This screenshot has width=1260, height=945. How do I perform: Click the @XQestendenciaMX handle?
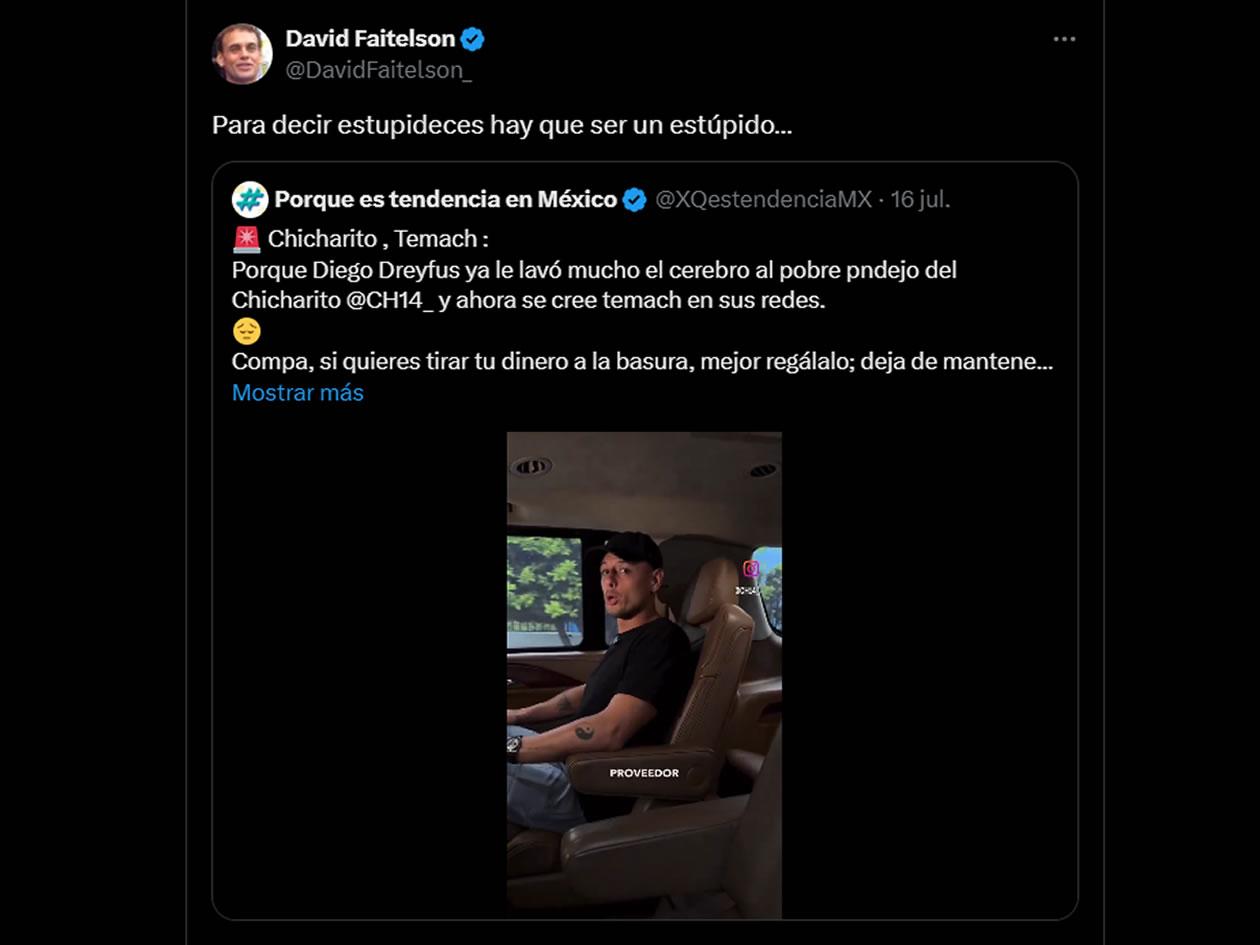pos(763,200)
